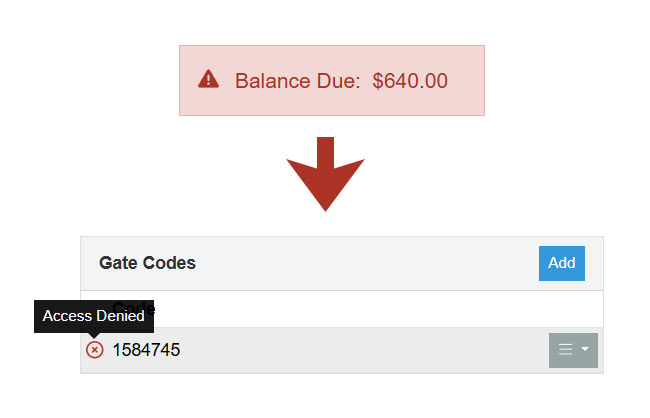The image size is (650, 418).
Task: Click the Code column header
Action: click(x=133, y=308)
